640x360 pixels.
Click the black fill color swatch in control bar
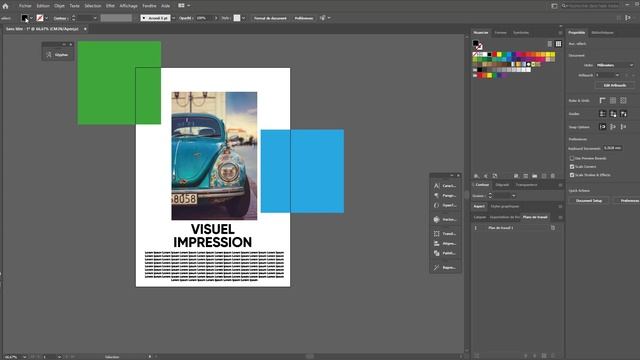point(25,18)
